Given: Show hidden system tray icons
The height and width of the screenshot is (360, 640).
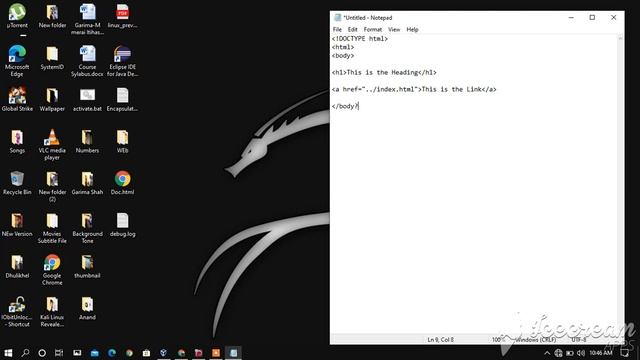Looking at the screenshot, I should pos(547,353).
